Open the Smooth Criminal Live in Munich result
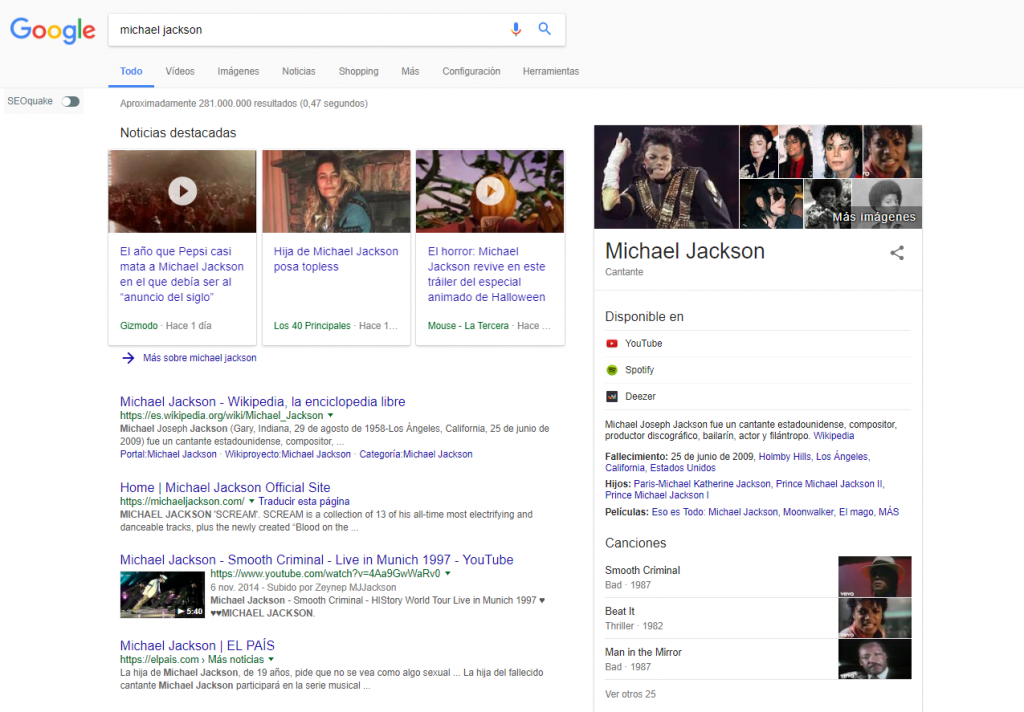1024x712 pixels. (x=317, y=560)
